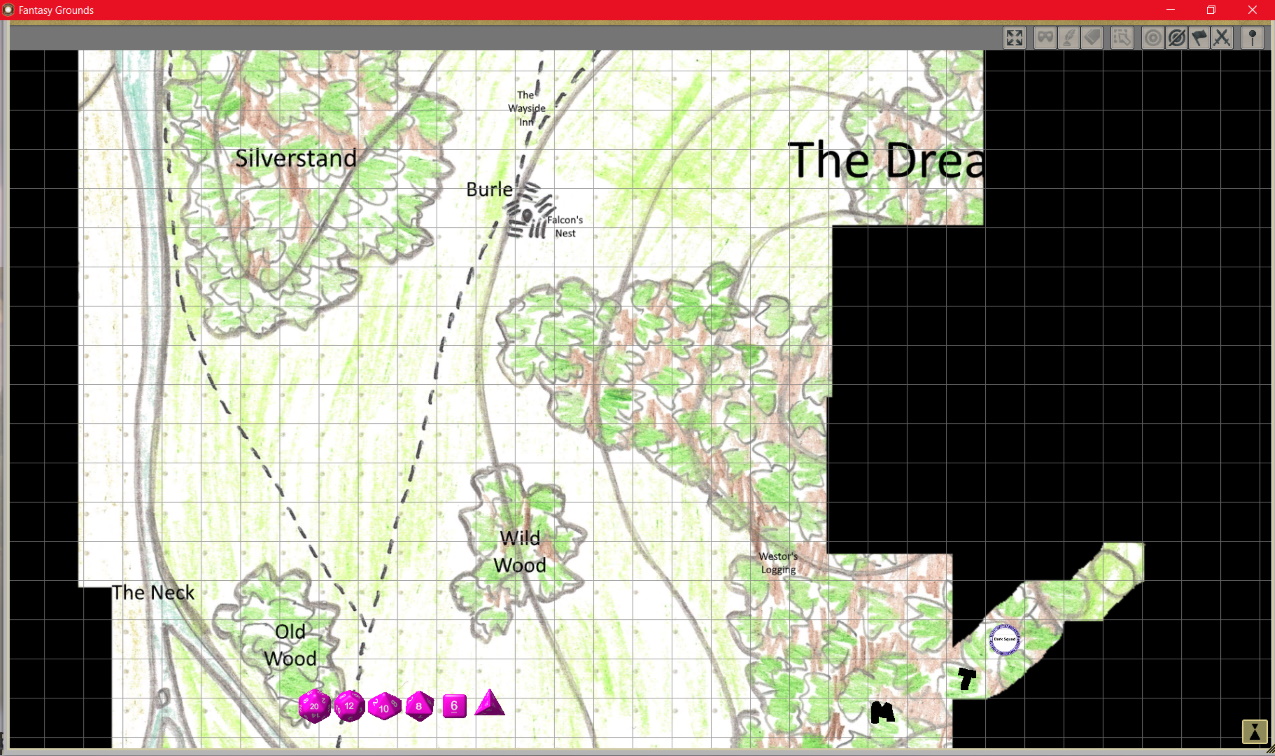This screenshot has width=1275, height=756.
Task: Click the Wild Wood label
Action: pyautogui.click(x=520, y=551)
